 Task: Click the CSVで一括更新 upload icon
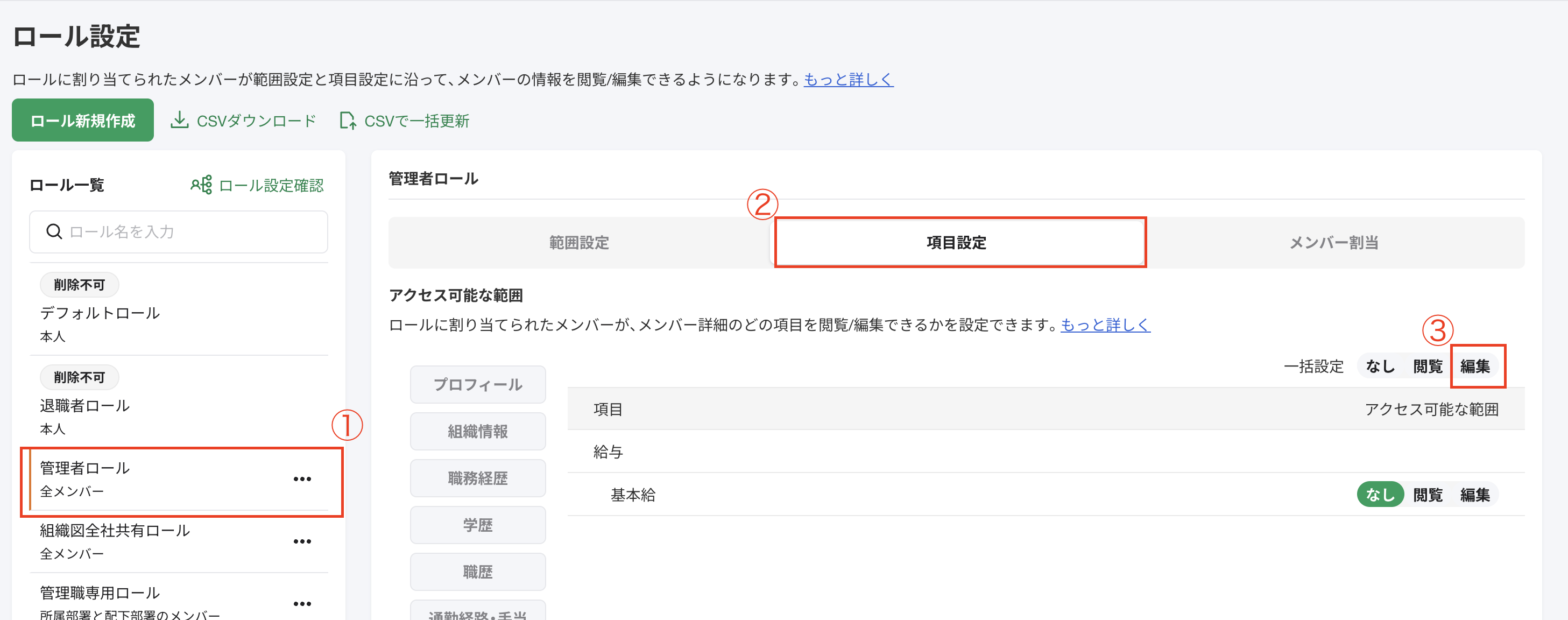348,120
